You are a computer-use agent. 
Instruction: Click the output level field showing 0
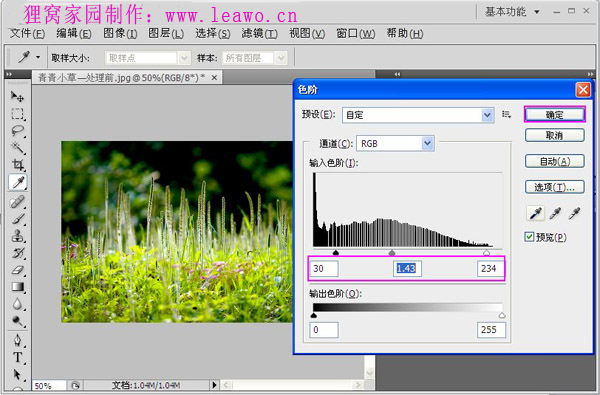coord(324,330)
